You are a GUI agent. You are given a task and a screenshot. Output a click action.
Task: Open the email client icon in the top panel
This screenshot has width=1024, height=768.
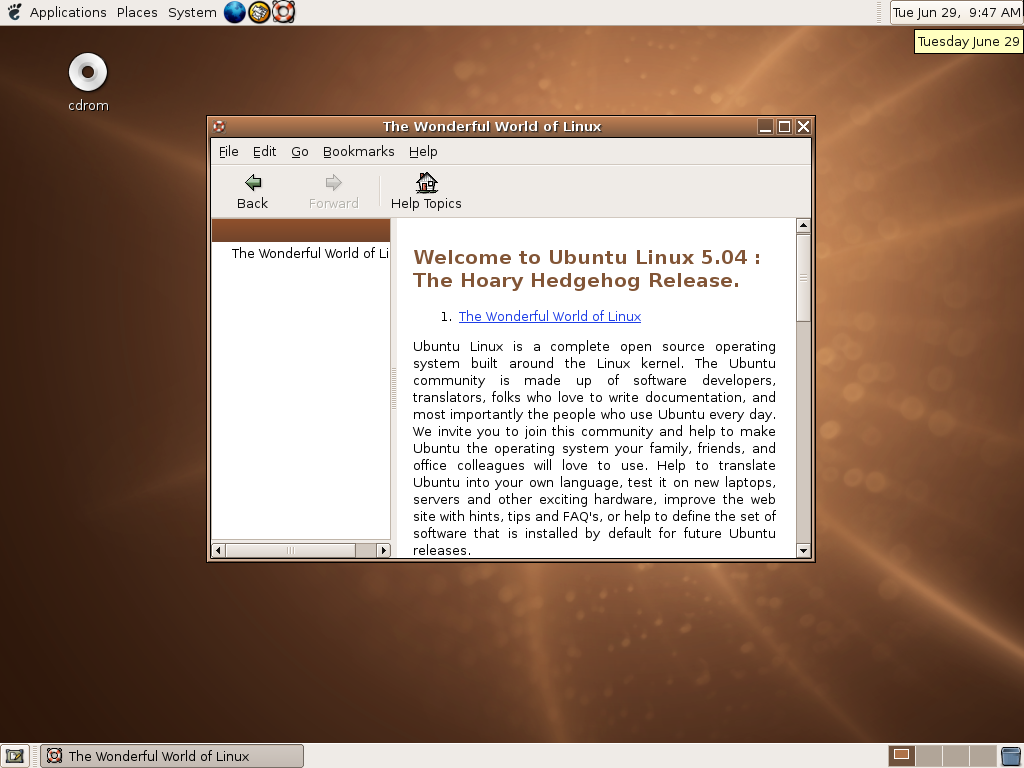point(258,12)
